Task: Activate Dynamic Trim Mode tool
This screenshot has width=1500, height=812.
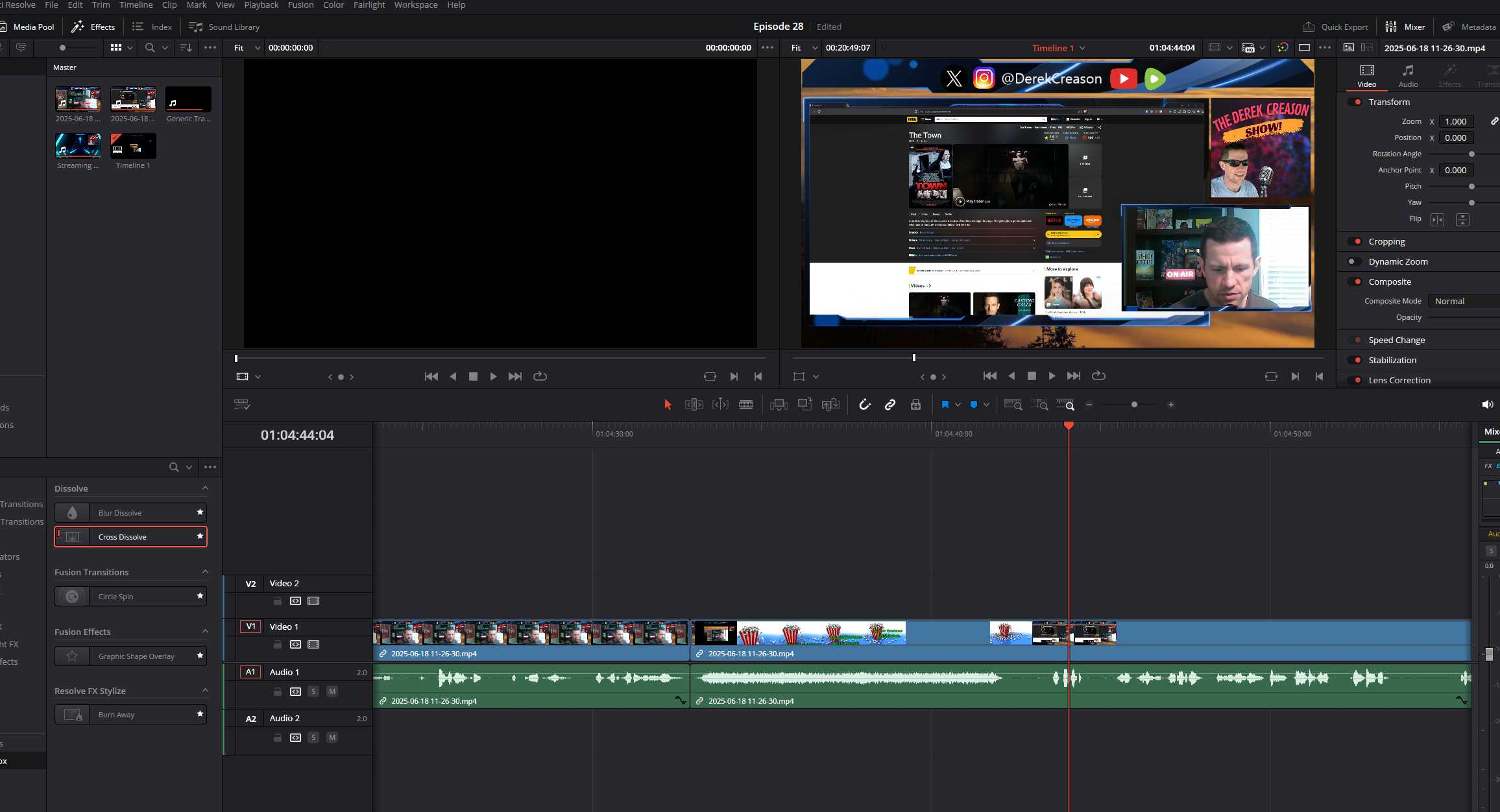Action: [x=720, y=405]
